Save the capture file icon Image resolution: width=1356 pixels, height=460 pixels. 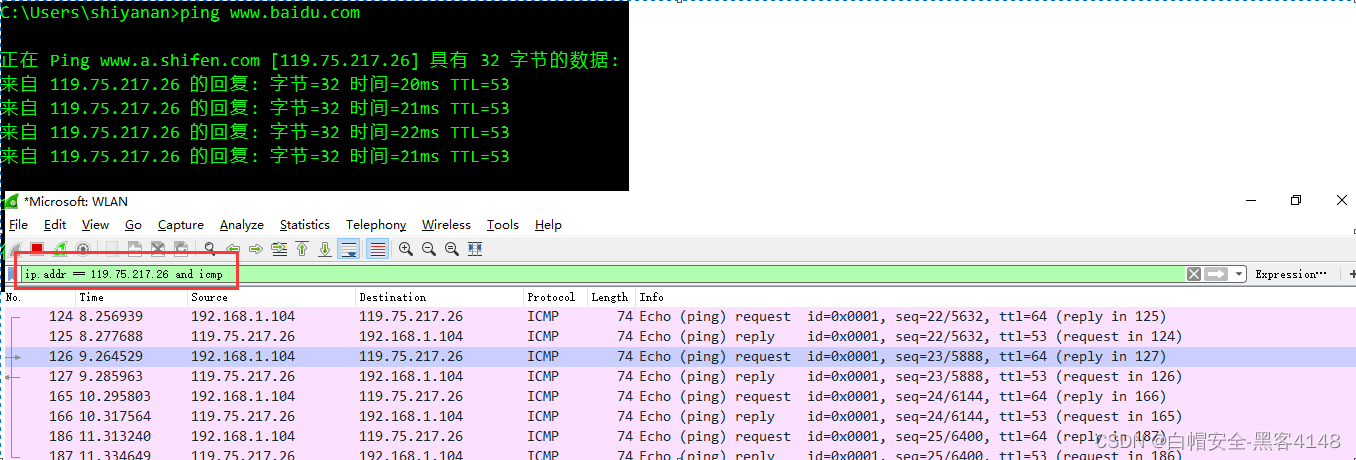(x=134, y=249)
